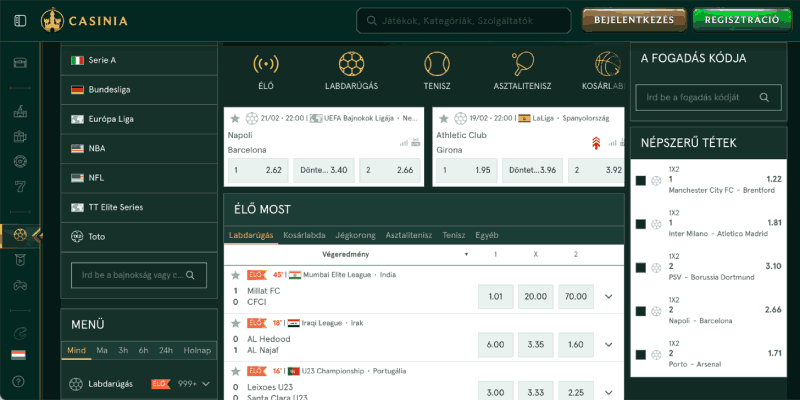Favorite the Napoli vs Barcelona match star
This screenshot has height=400, width=800.
pyautogui.click(x=235, y=119)
